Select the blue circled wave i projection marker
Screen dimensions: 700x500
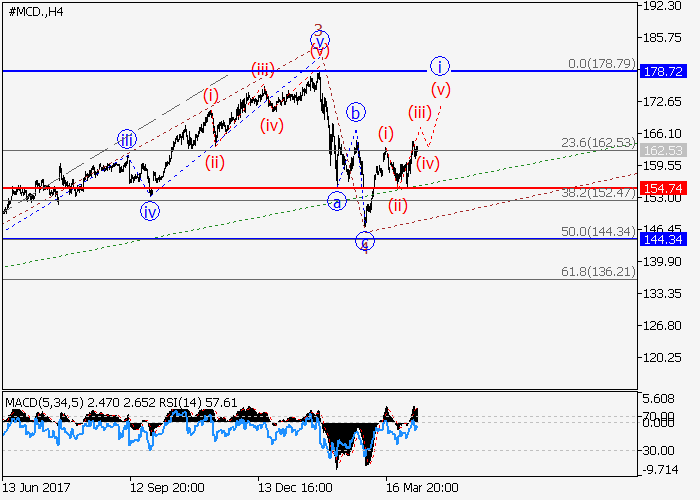(441, 67)
